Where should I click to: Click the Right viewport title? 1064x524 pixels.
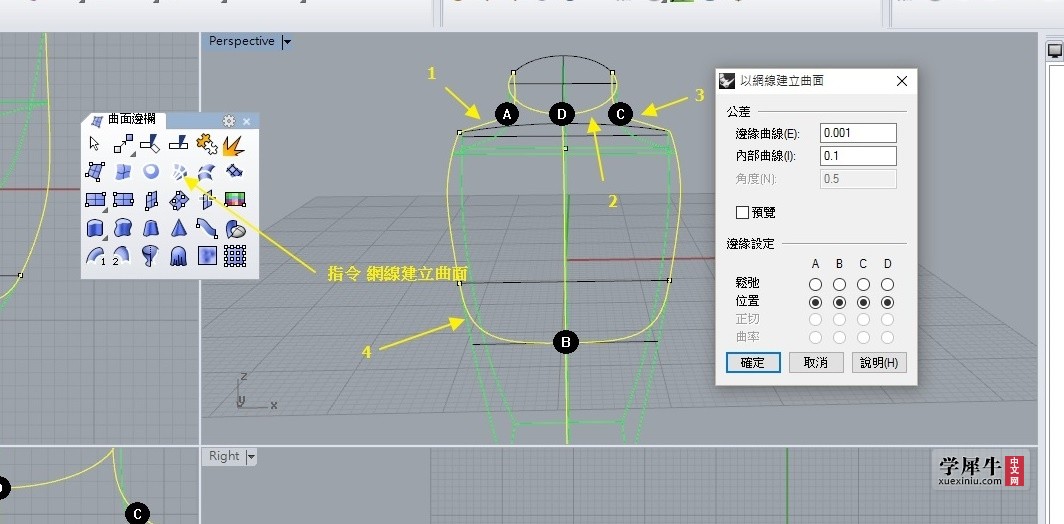coord(224,456)
